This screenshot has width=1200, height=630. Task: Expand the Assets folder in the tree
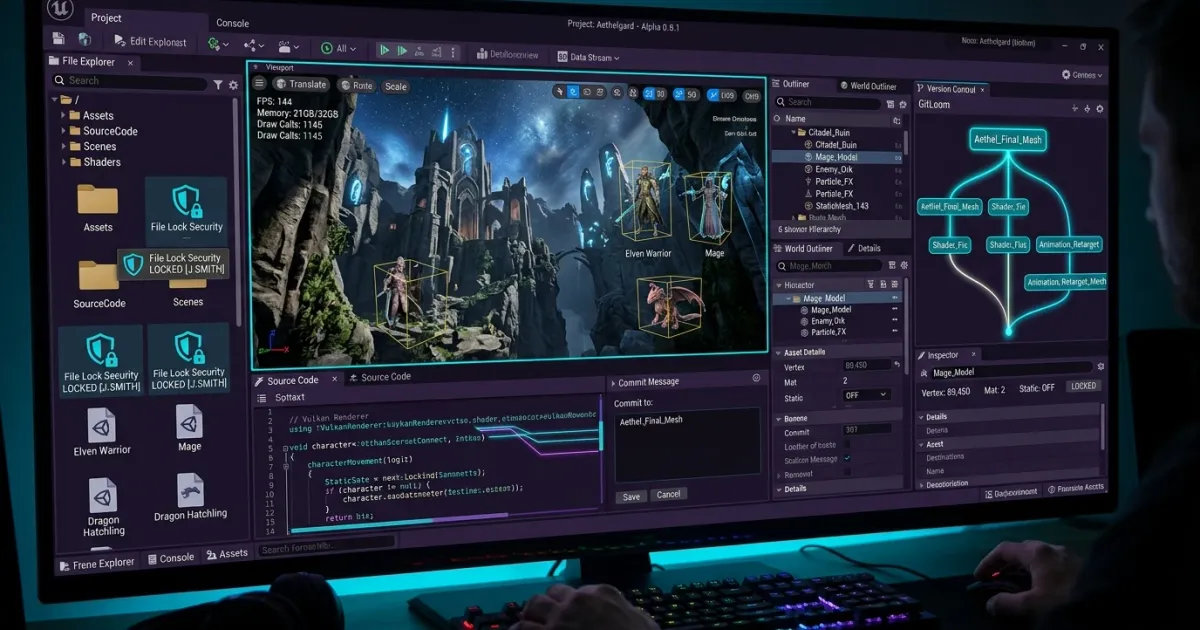(x=64, y=116)
